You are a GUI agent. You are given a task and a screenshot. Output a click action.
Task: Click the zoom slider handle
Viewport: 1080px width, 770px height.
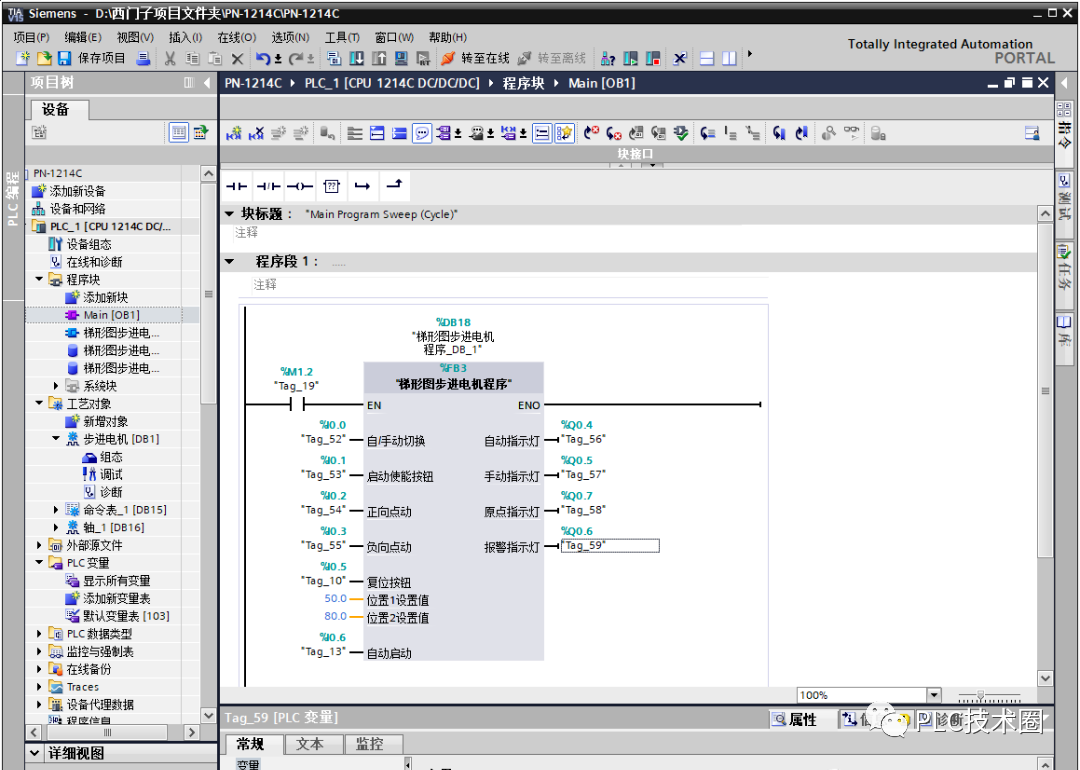(x=980, y=696)
